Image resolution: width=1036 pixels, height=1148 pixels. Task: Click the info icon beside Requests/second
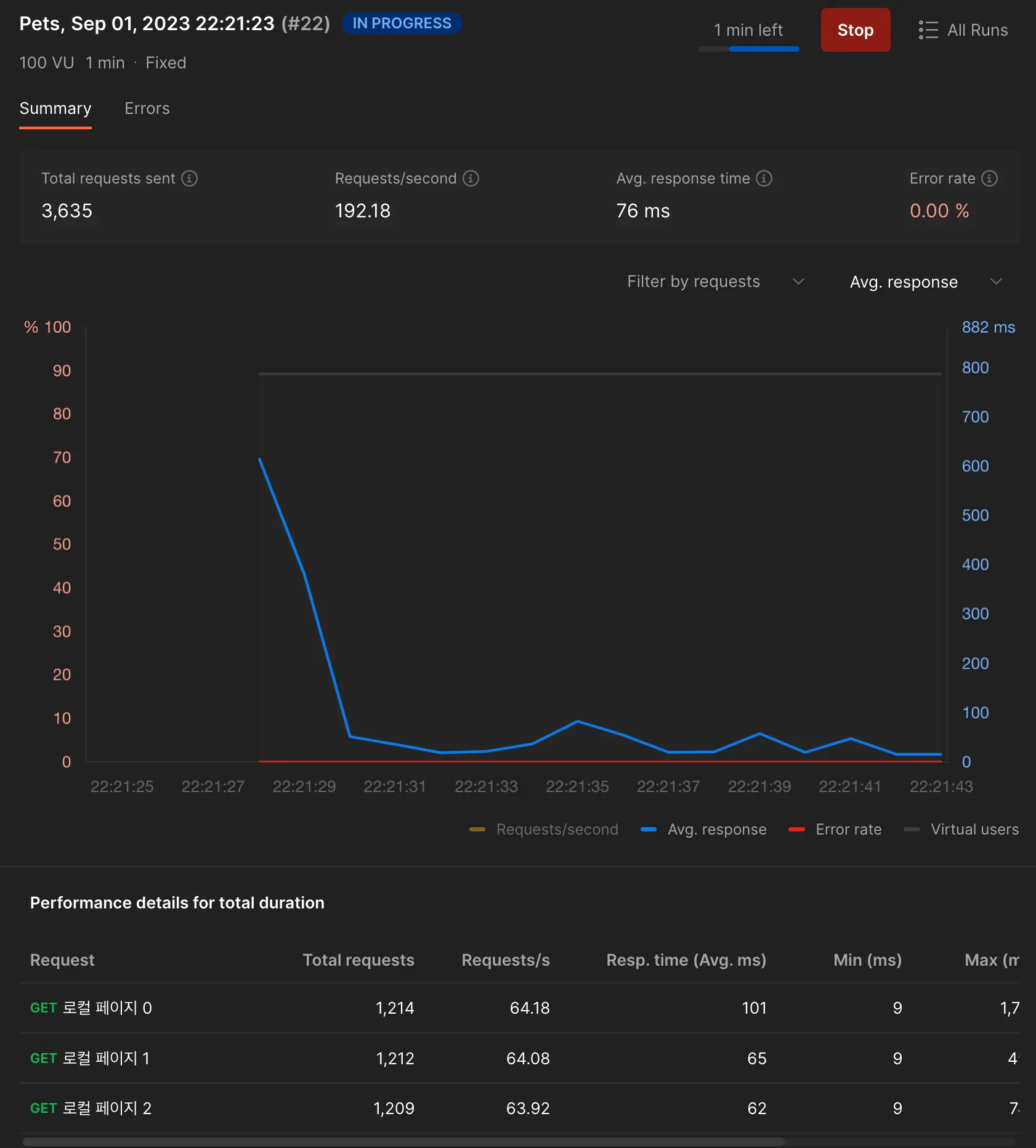pos(471,179)
